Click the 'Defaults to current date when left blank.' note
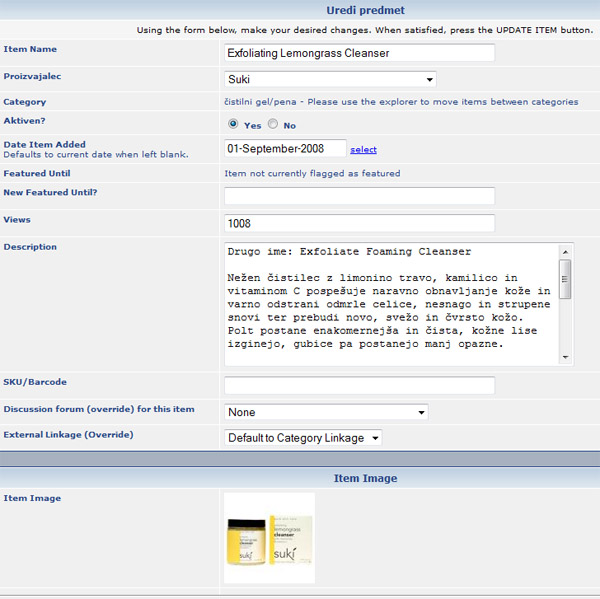 [96, 155]
